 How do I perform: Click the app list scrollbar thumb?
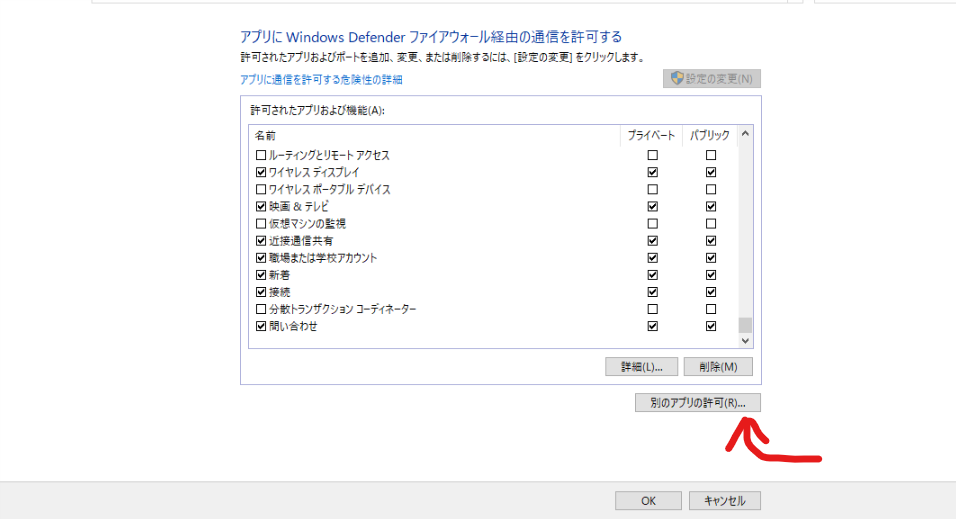point(745,325)
